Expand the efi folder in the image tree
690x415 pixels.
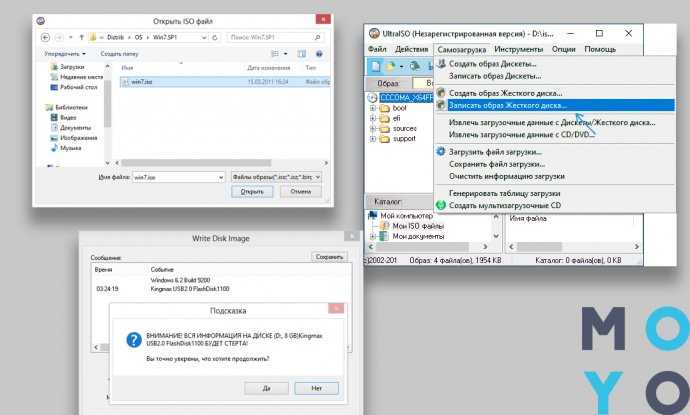tap(373, 118)
